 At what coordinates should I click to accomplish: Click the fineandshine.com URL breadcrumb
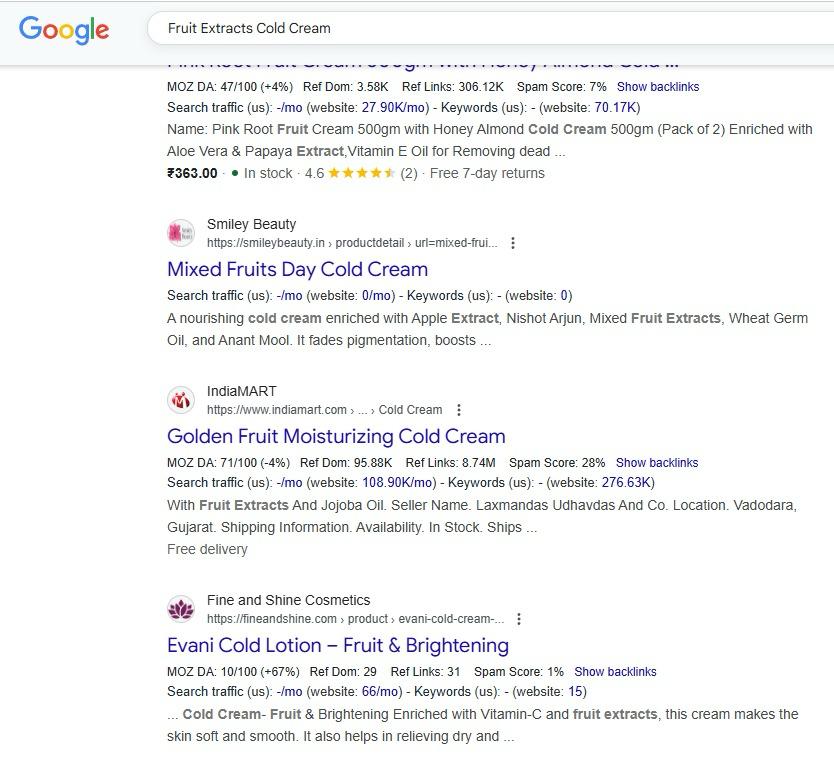click(355, 619)
